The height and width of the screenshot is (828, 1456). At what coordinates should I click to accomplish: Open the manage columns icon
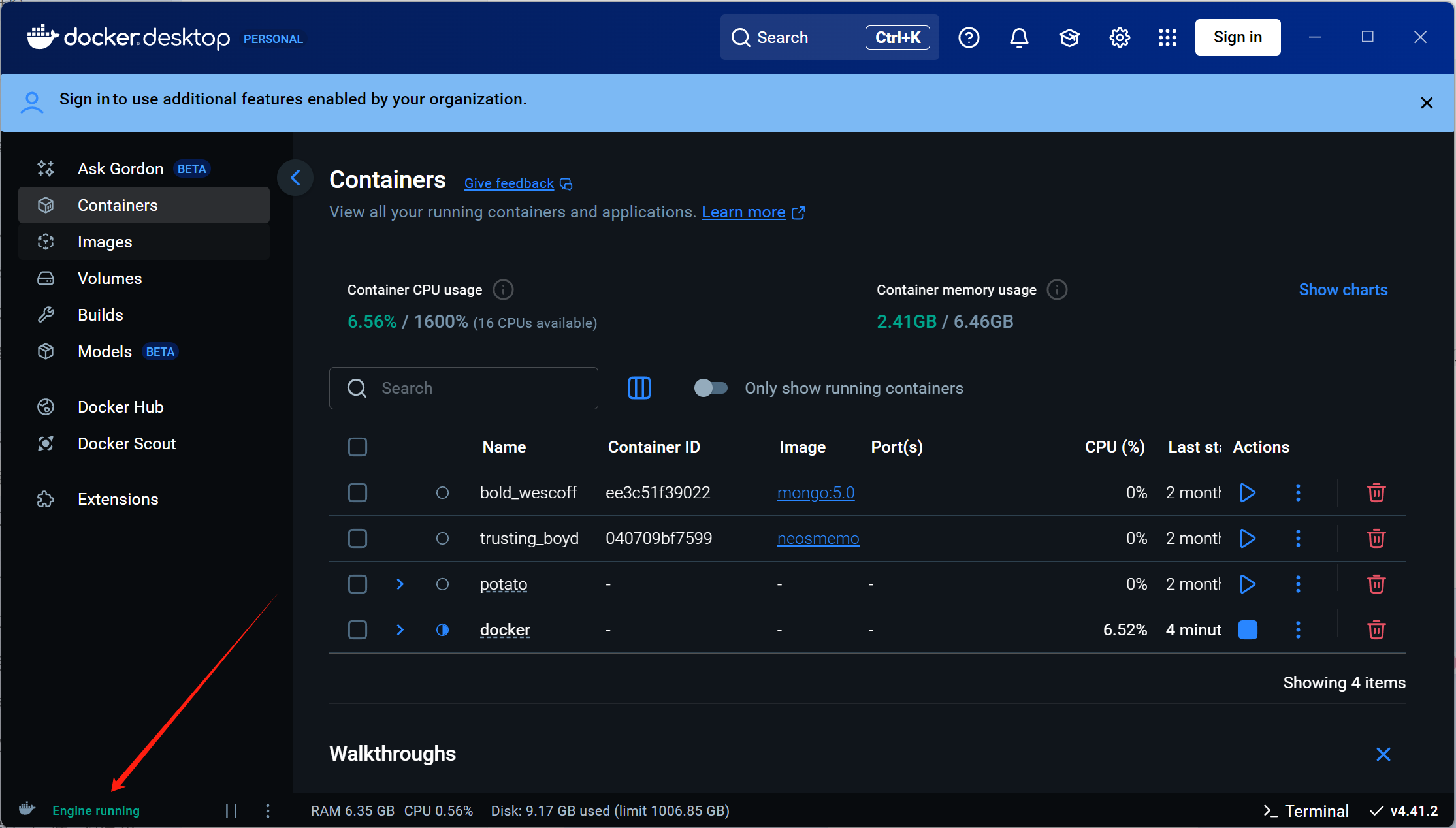[x=639, y=388]
